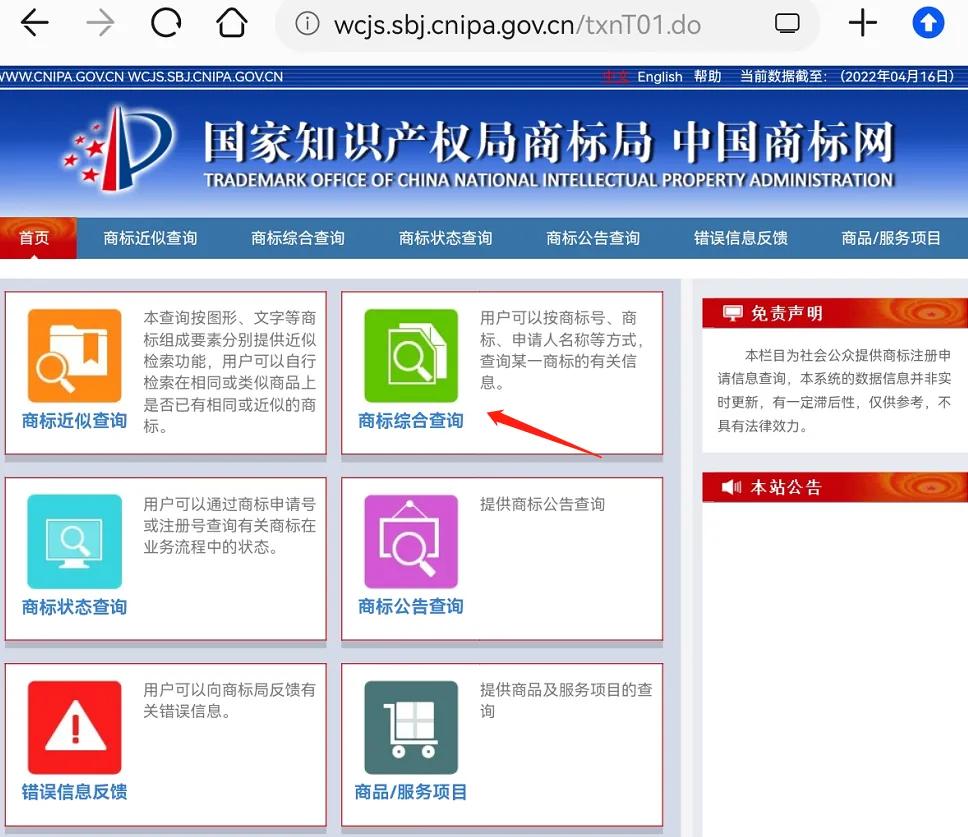Click the 商标综合查询 card title link
The height and width of the screenshot is (837, 968).
click(x=411, y=420)
